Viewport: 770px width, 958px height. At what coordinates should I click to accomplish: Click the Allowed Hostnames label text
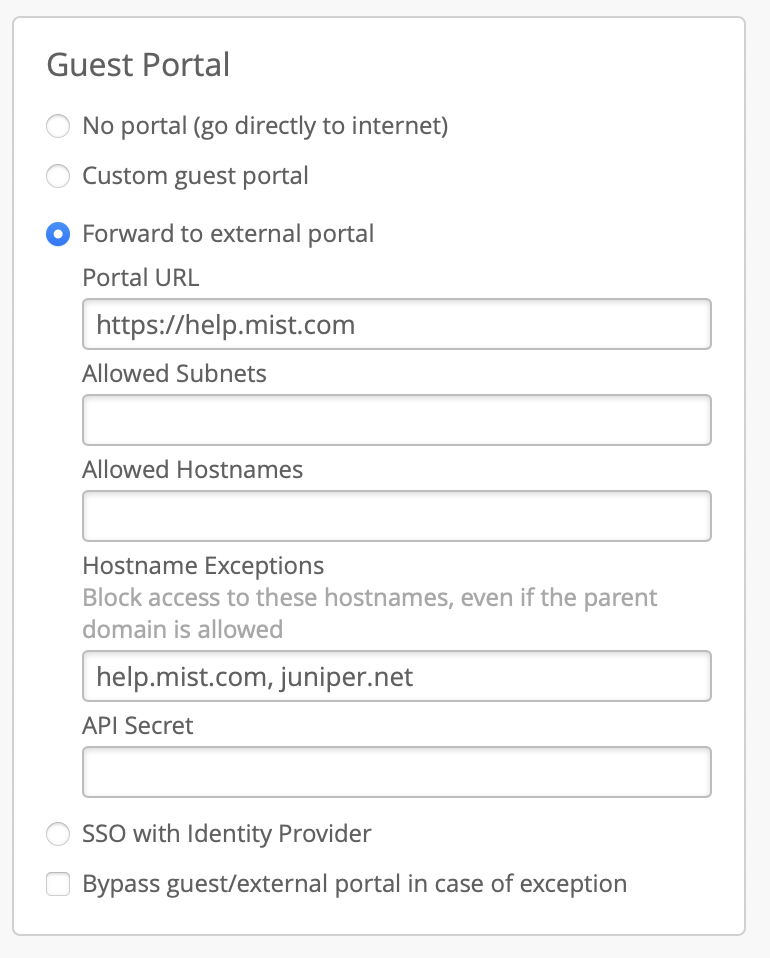(192, 469)
